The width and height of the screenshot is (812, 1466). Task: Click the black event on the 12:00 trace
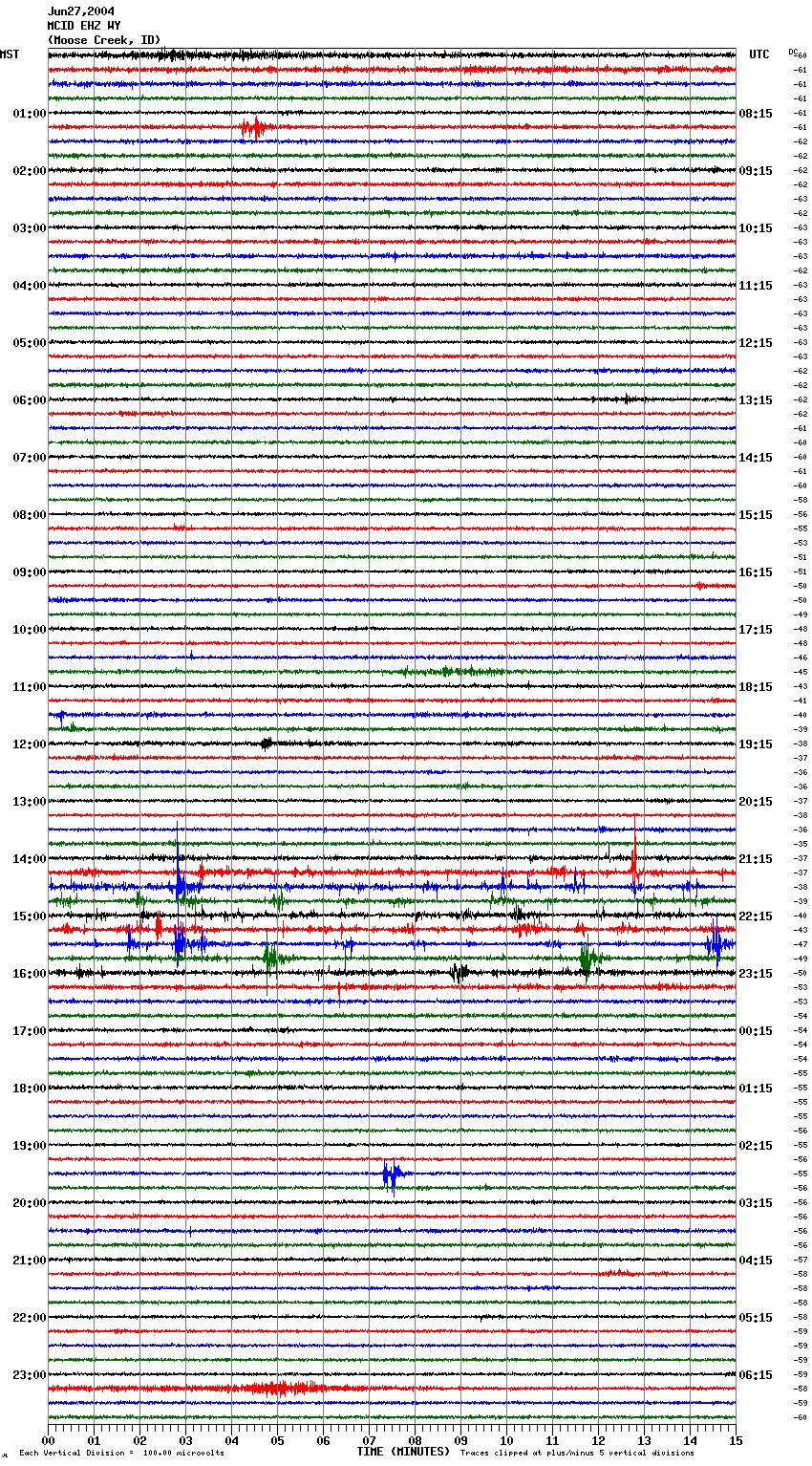coord(267,744)
